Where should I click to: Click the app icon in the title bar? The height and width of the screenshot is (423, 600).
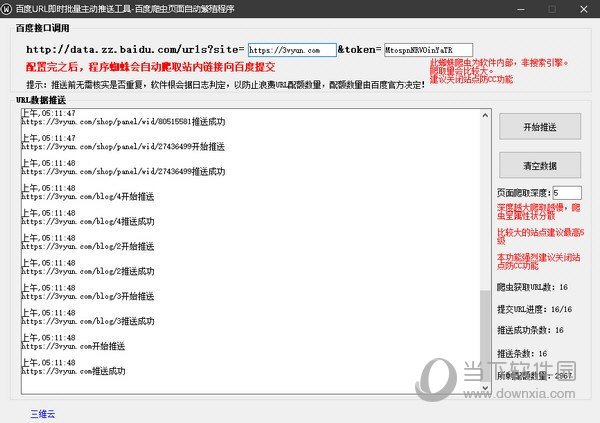[7, 8]
